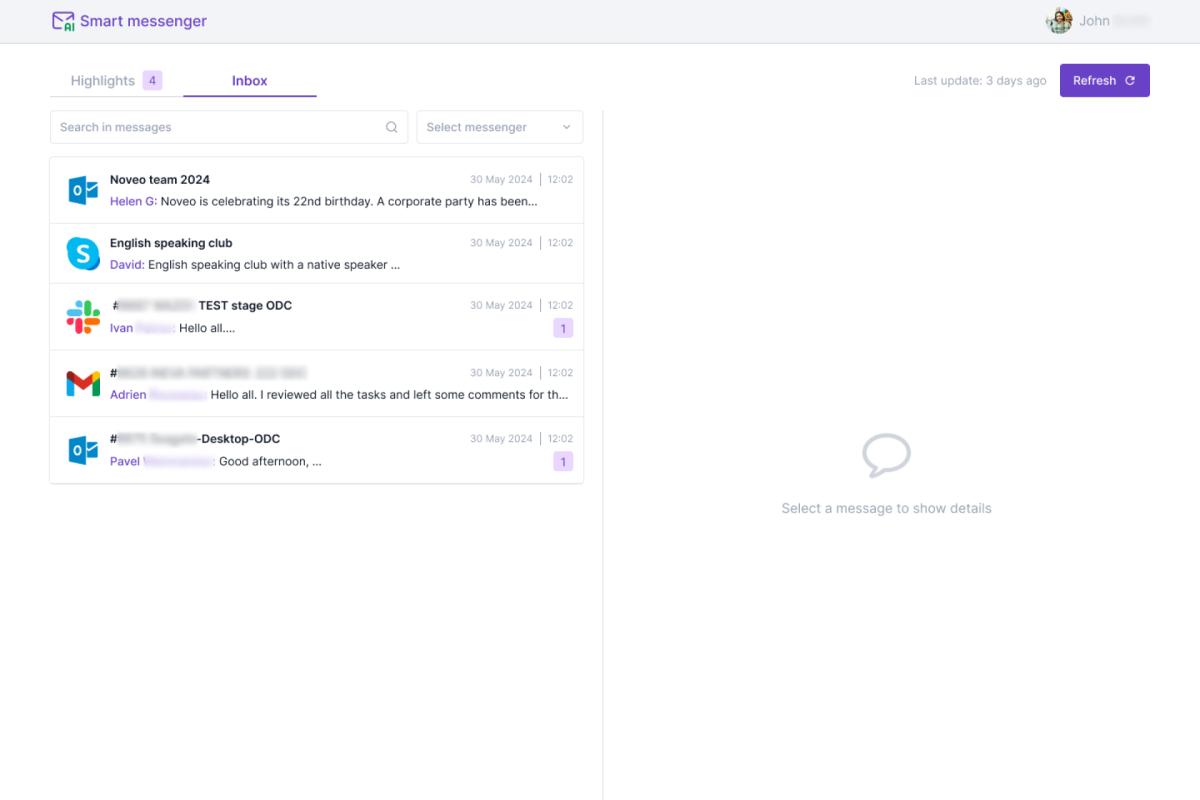Click the Outlook icon beside Desktop-ODC chat
The height and width of the screenshot is (800, 1200).
pos(82,449)
